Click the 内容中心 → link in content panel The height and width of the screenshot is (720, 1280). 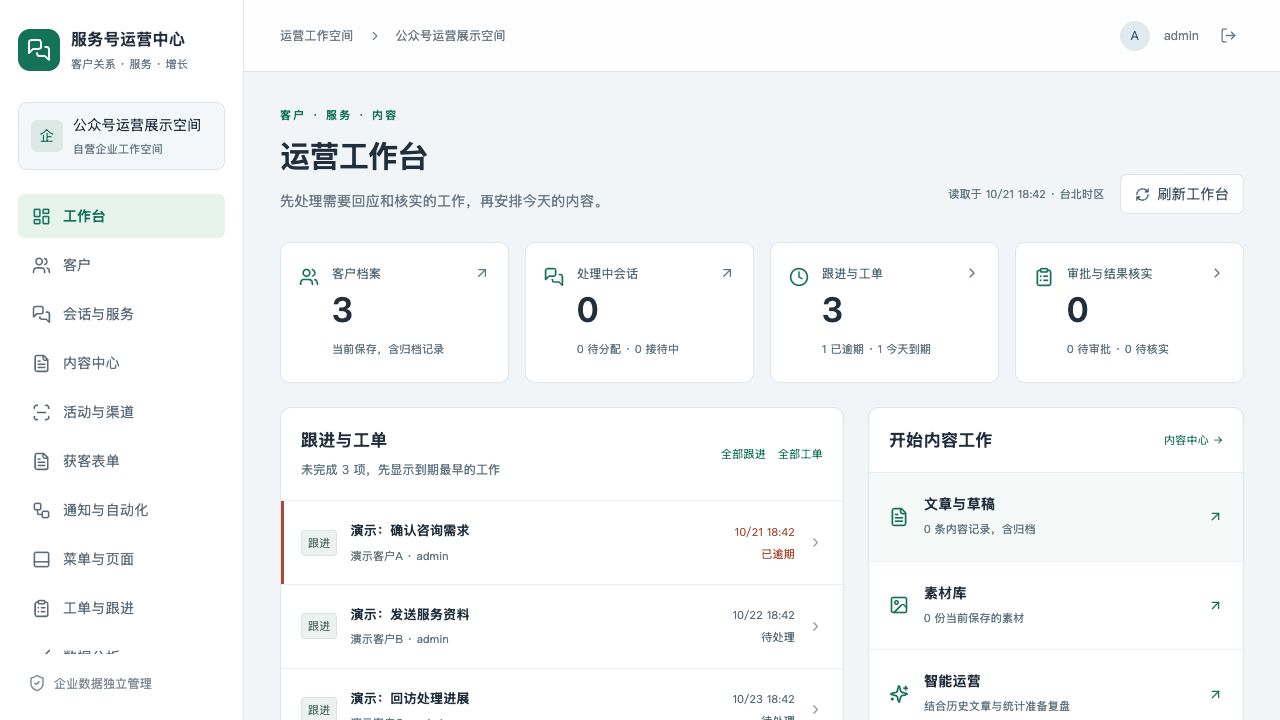coord(1193,440)
